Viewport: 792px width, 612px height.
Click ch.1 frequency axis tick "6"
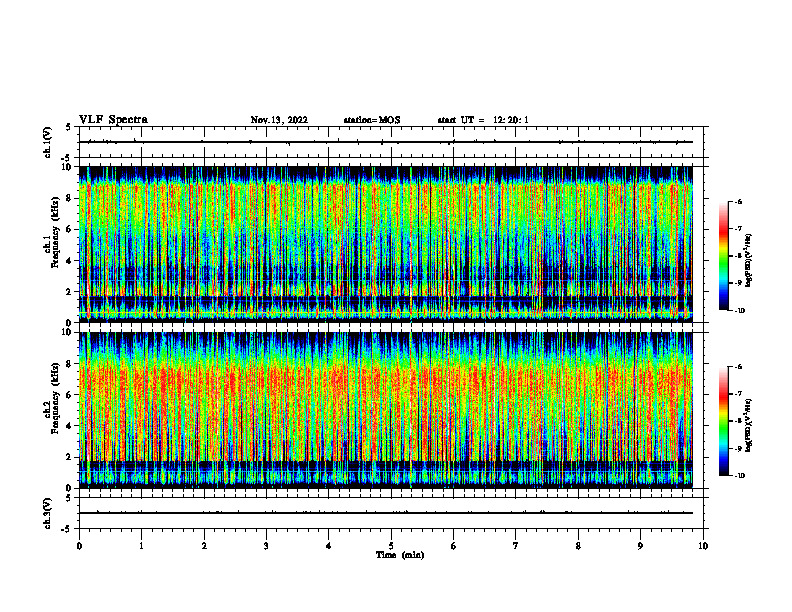pyautogui.click(x=70, y=229)
